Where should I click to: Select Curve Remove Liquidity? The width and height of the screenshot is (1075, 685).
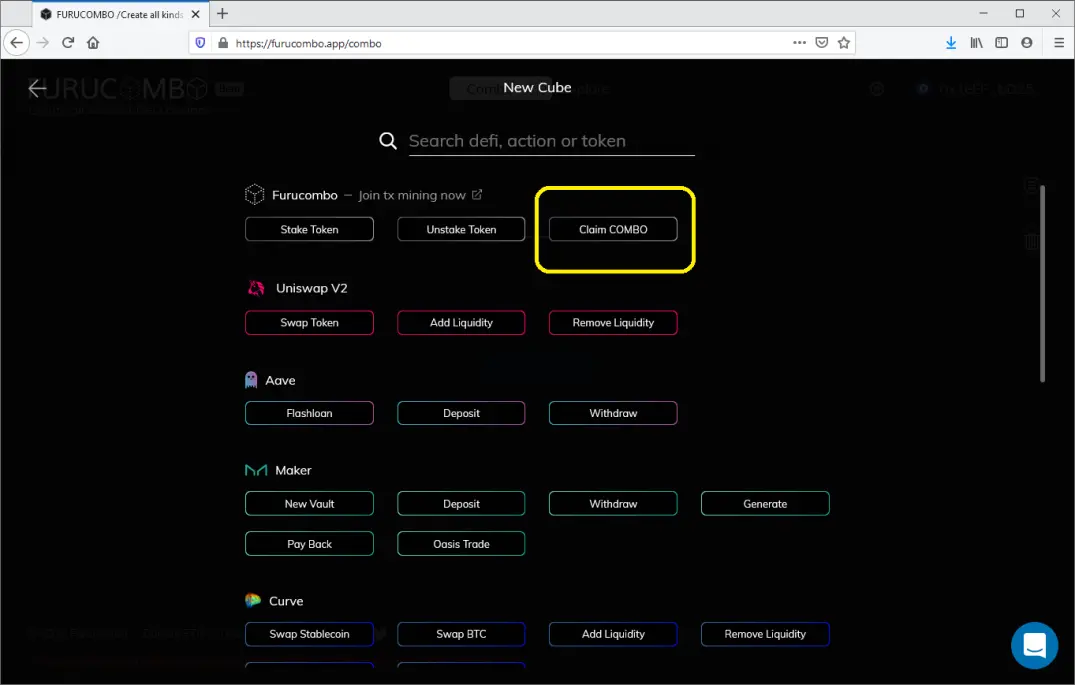coord(765,634)
